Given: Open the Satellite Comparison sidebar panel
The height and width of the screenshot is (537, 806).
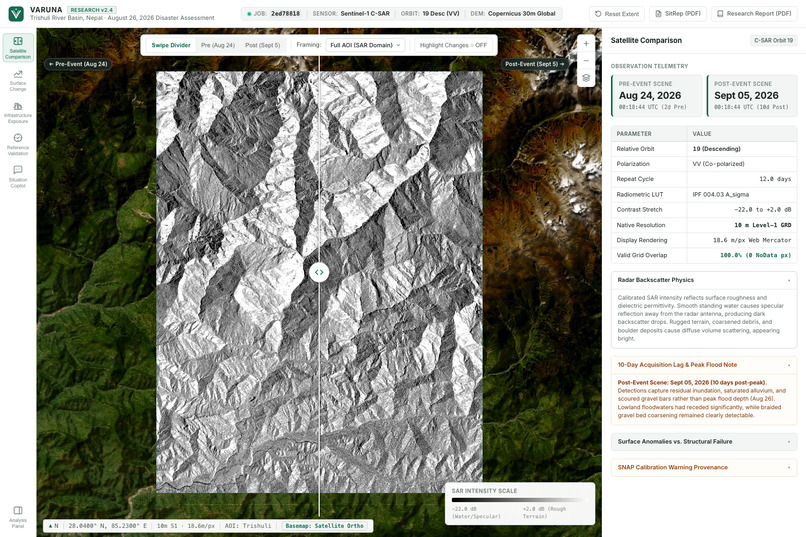Looking at the screenshot, I should [x=18, y=47].
